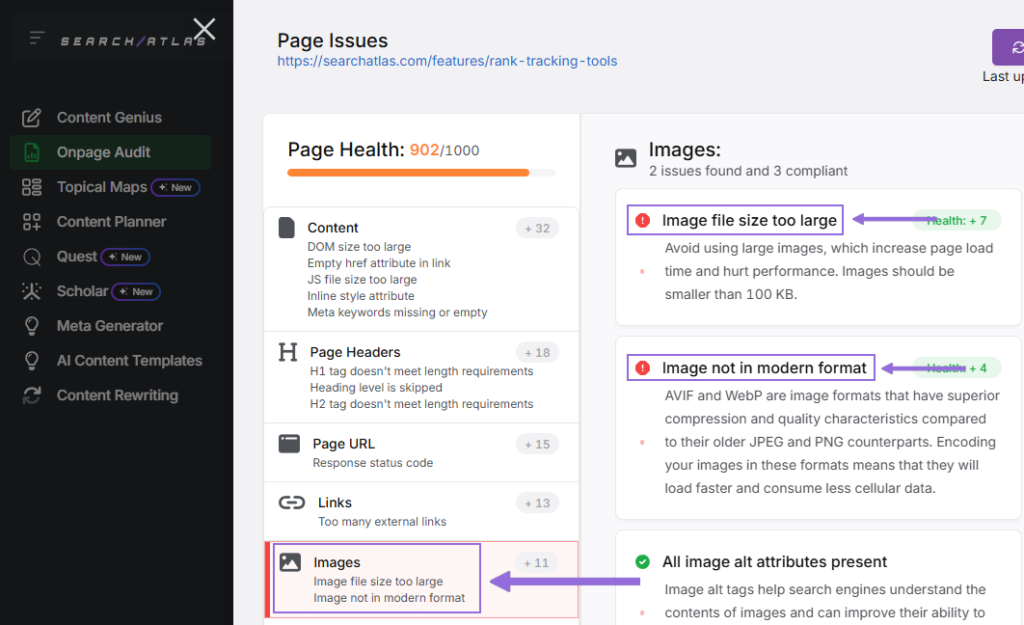This screenshot has width=1024, height=625.
Task: Select the Content issues category
Action: click(421, 269)
